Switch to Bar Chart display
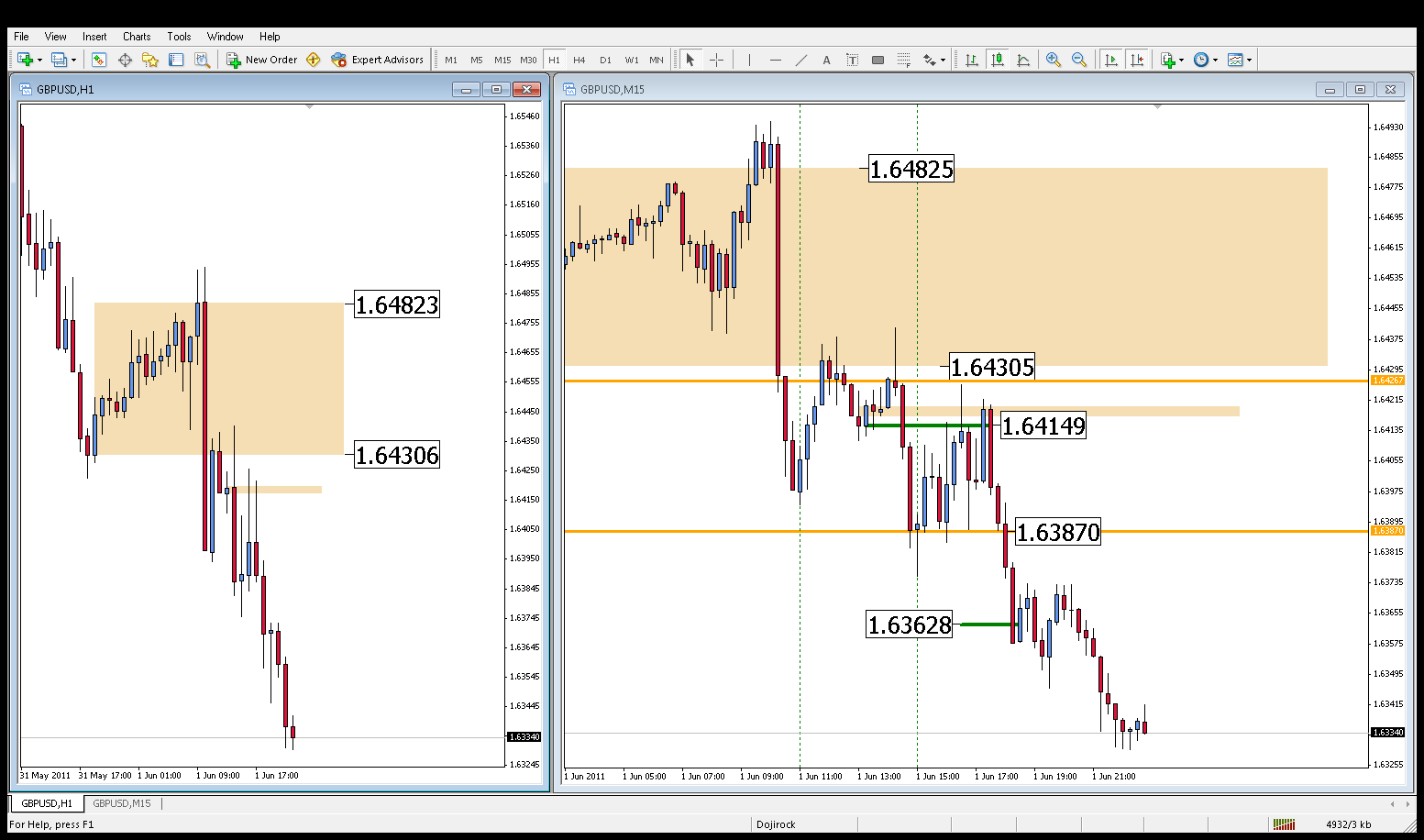 point(971,60)
